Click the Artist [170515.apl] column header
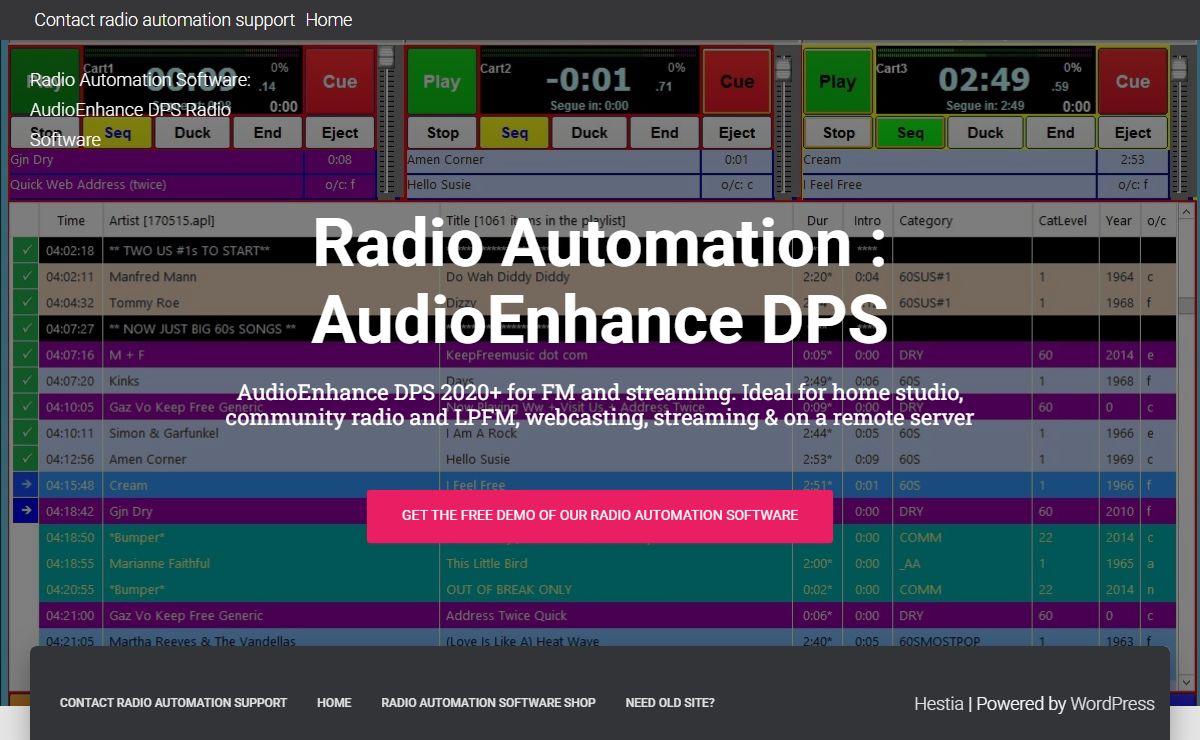This screenshot has width=1200, height=740. tap(271, 221)
